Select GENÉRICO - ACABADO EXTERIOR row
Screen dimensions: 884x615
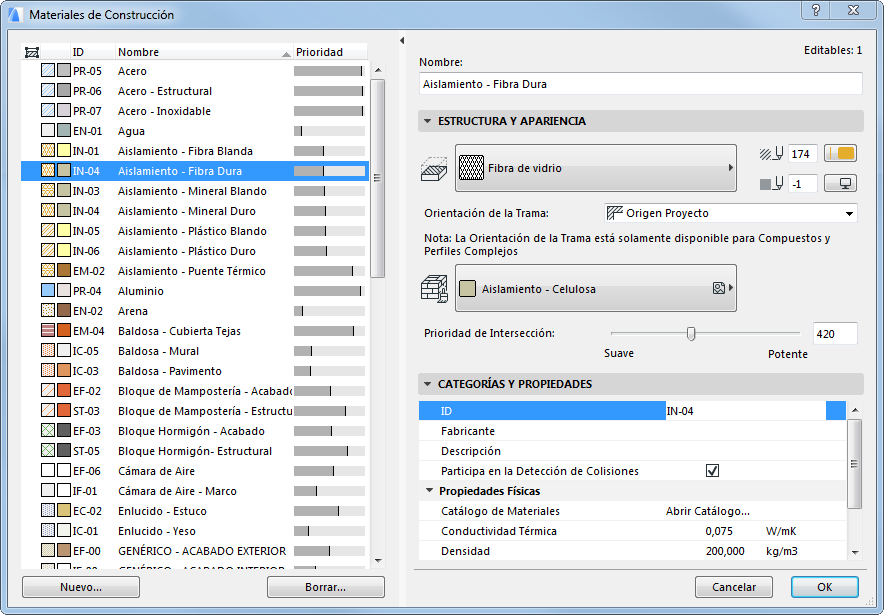(x=195, y=551)
